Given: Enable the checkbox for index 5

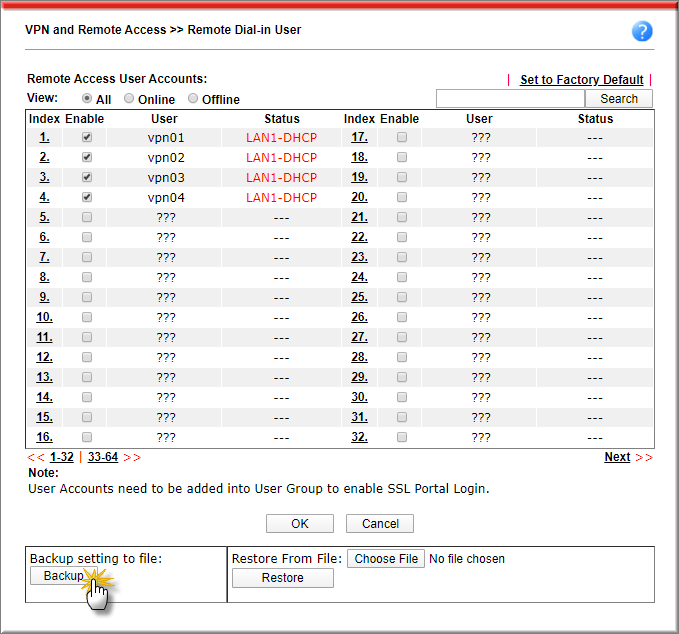Looking at the screenshot, I should (x=87, y=217).
